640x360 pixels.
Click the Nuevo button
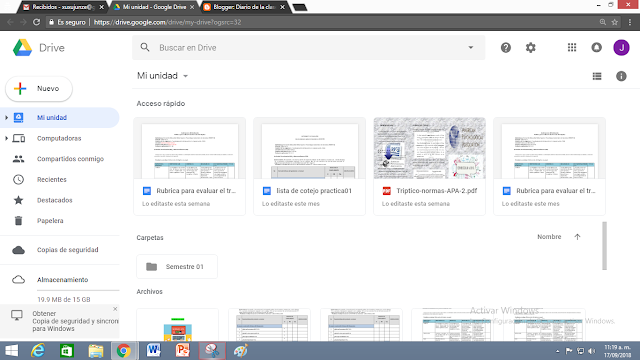[39, 89]
